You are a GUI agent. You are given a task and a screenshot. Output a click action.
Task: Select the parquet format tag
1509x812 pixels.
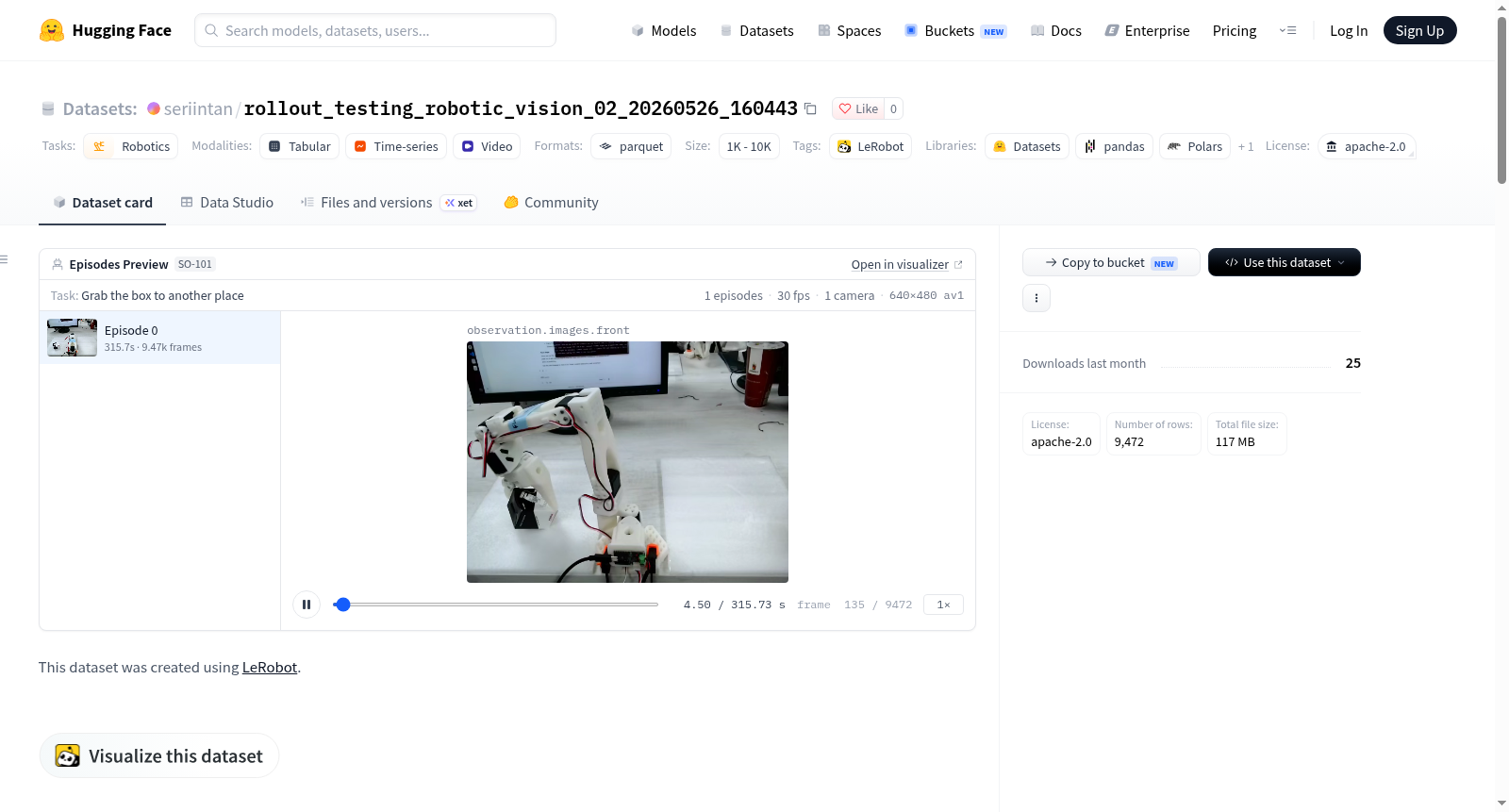click(631, 146)
